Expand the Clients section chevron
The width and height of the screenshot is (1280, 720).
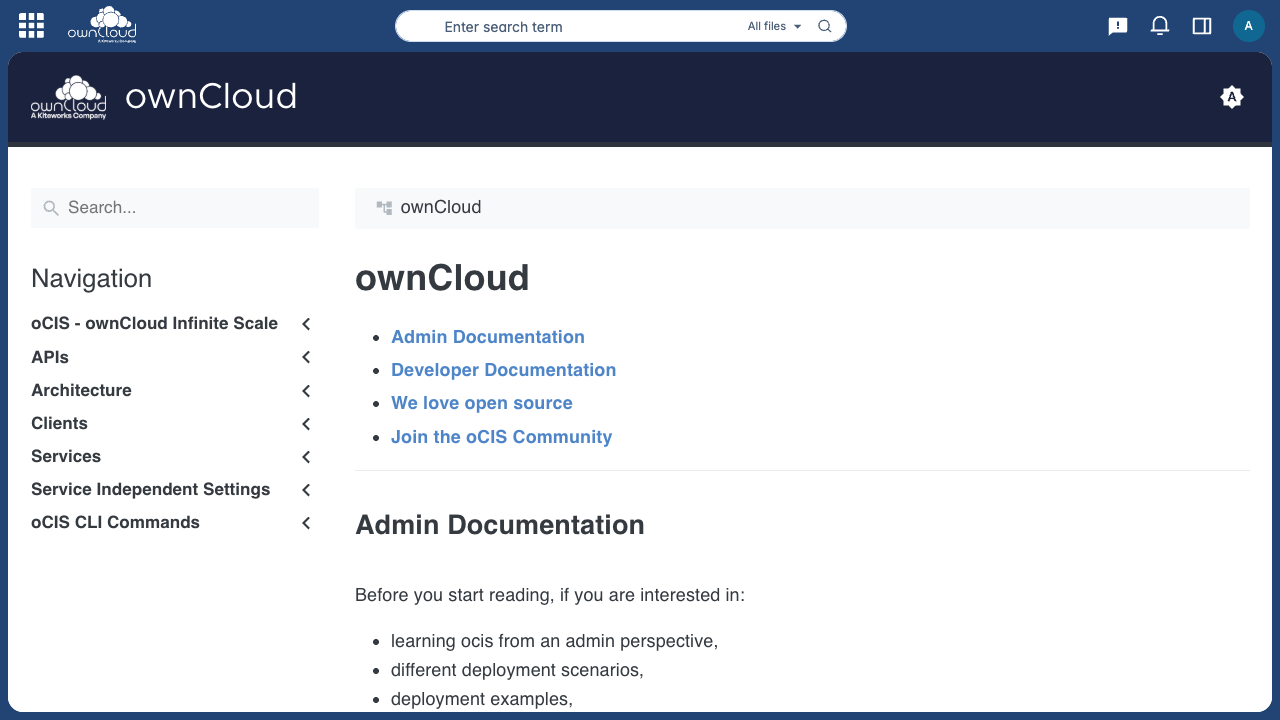coord(306,424)
